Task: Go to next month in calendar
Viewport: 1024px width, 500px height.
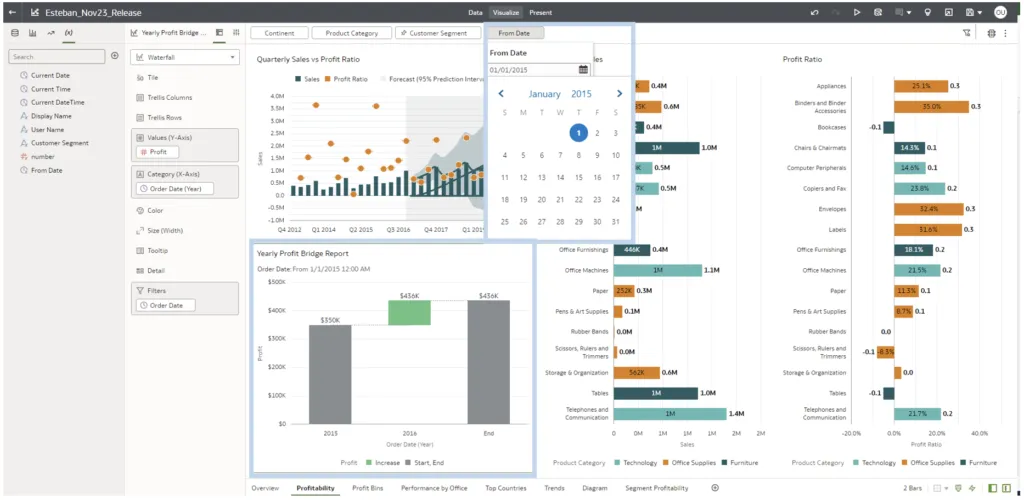Action: coord(619,94)
